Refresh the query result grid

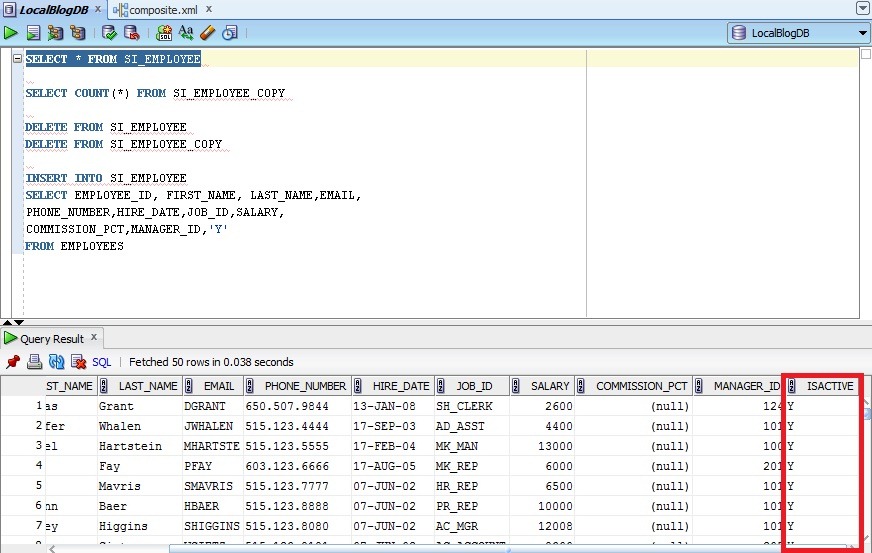[56, 362]
